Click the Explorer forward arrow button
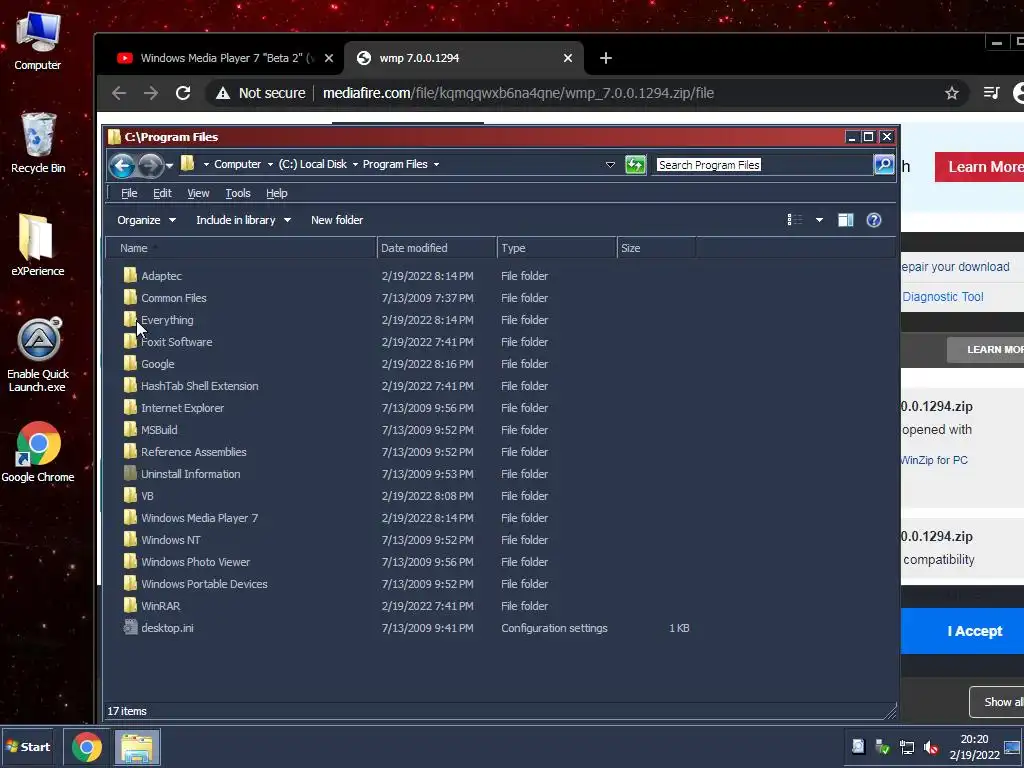 point(150,165)
